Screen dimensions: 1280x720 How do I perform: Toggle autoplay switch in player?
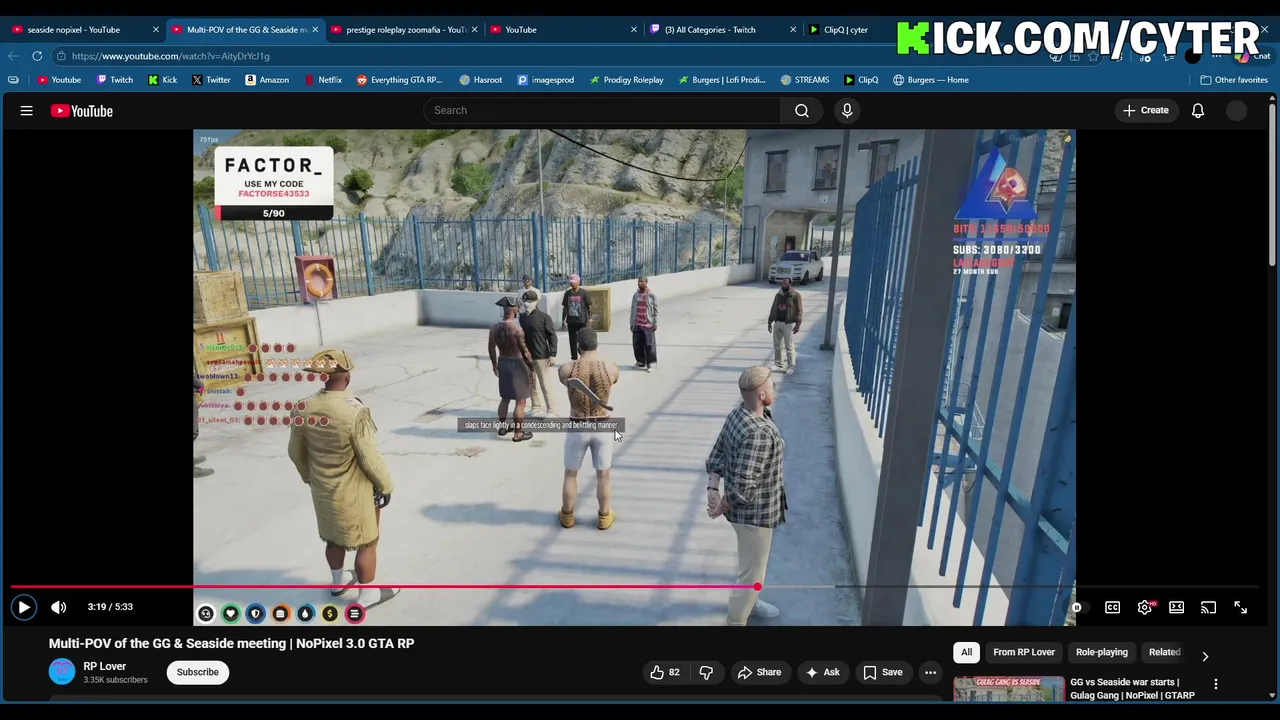point(1076,607)
